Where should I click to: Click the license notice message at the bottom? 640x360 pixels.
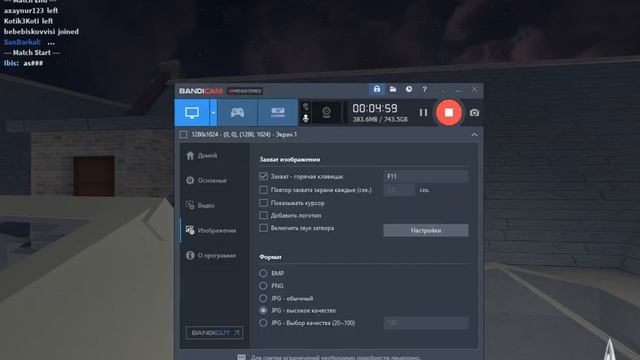[336, 357]
